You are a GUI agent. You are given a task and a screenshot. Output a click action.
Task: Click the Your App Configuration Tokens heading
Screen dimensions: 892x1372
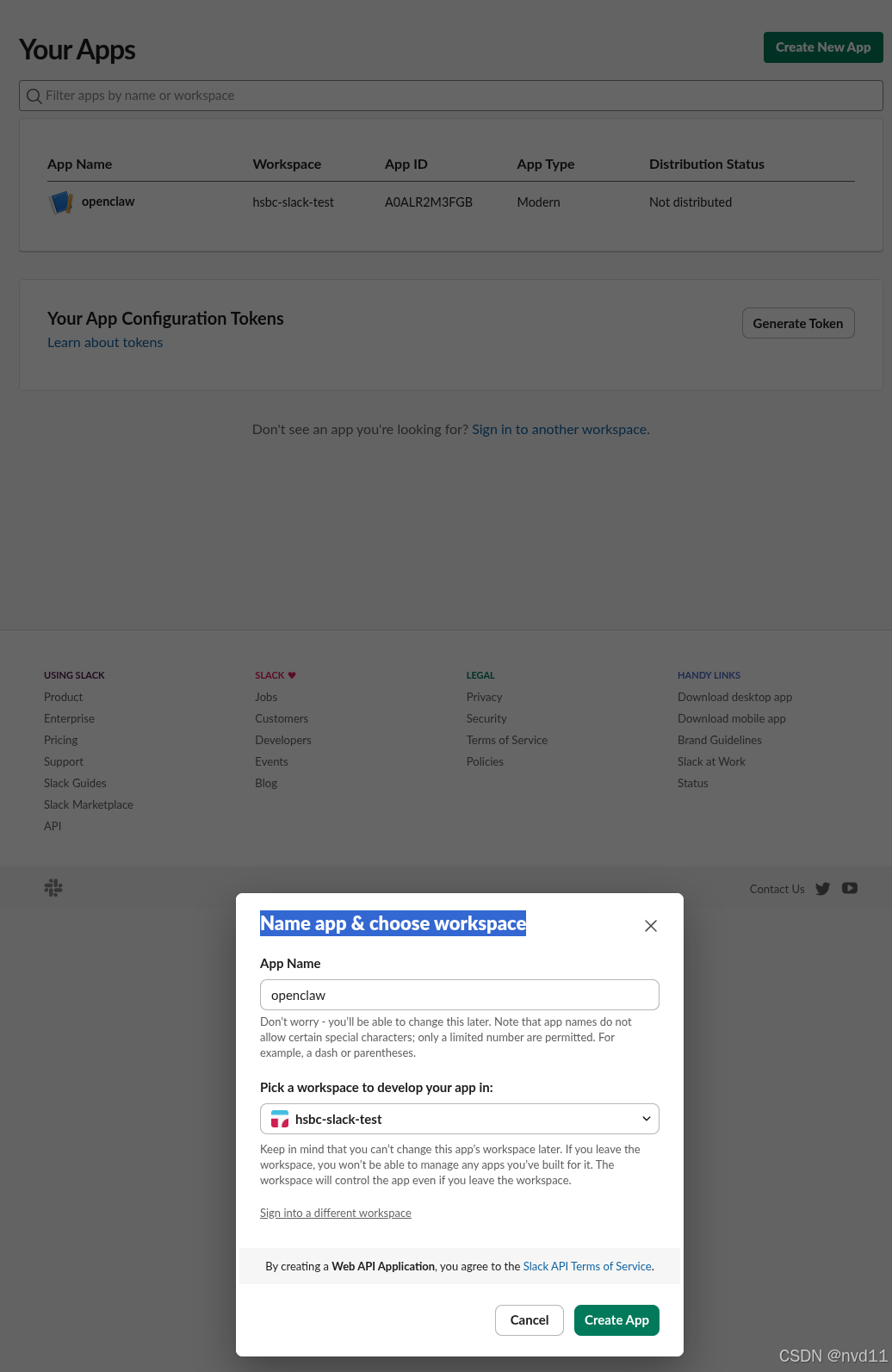pos(165,319)
